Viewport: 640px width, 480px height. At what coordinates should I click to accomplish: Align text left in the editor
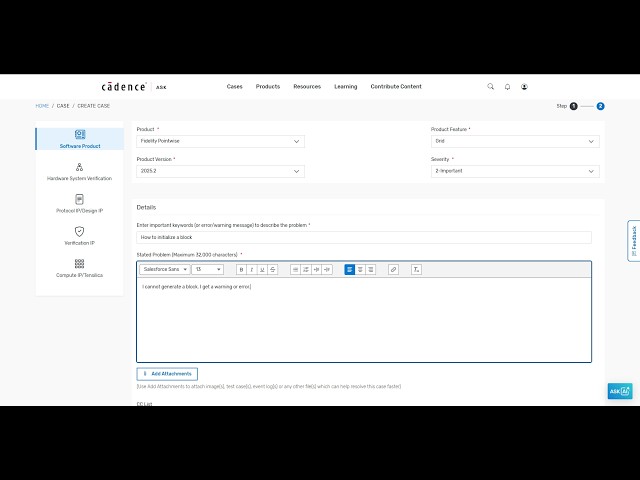349,269
